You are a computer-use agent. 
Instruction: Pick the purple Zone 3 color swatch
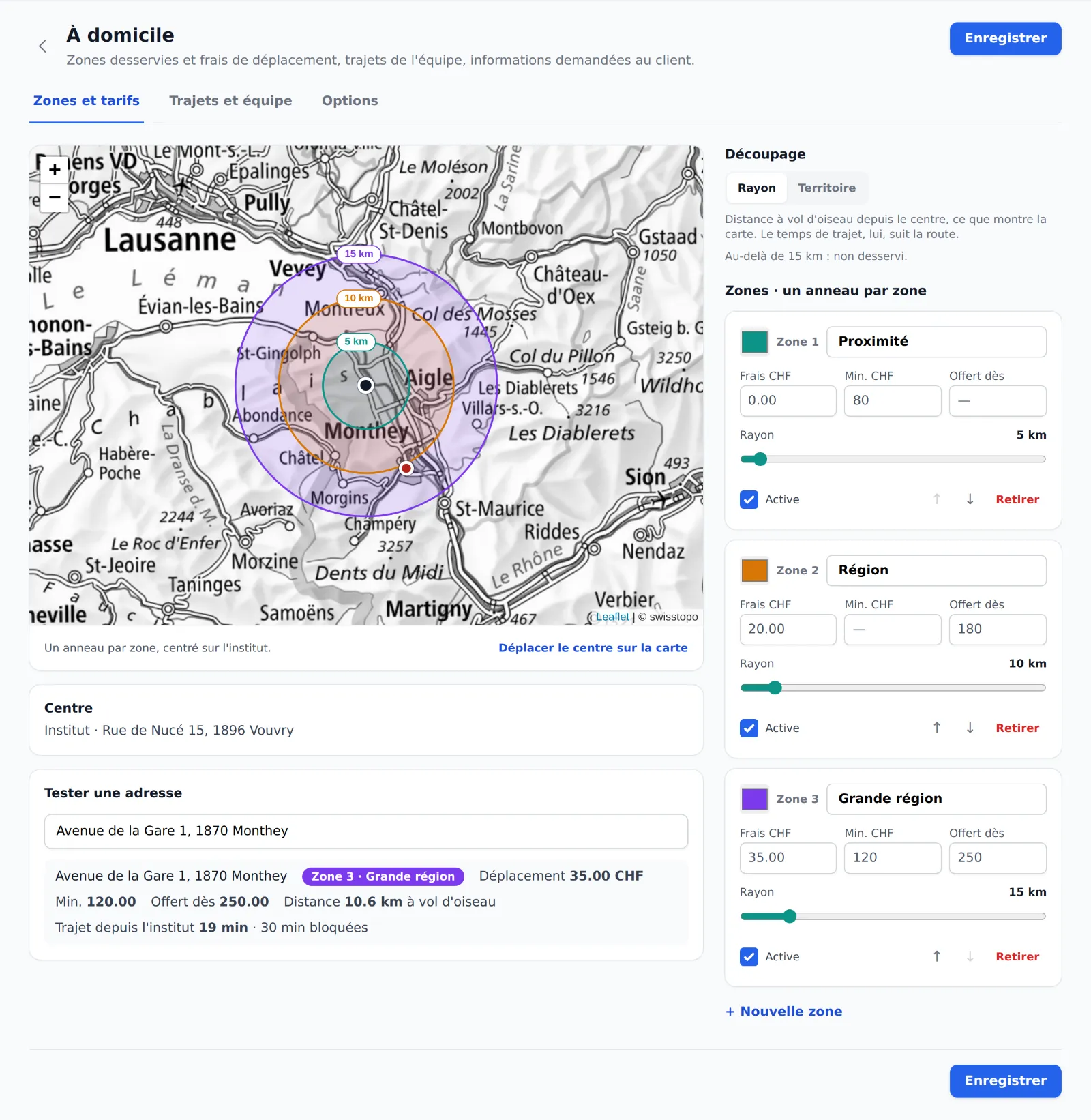[754, 799]
